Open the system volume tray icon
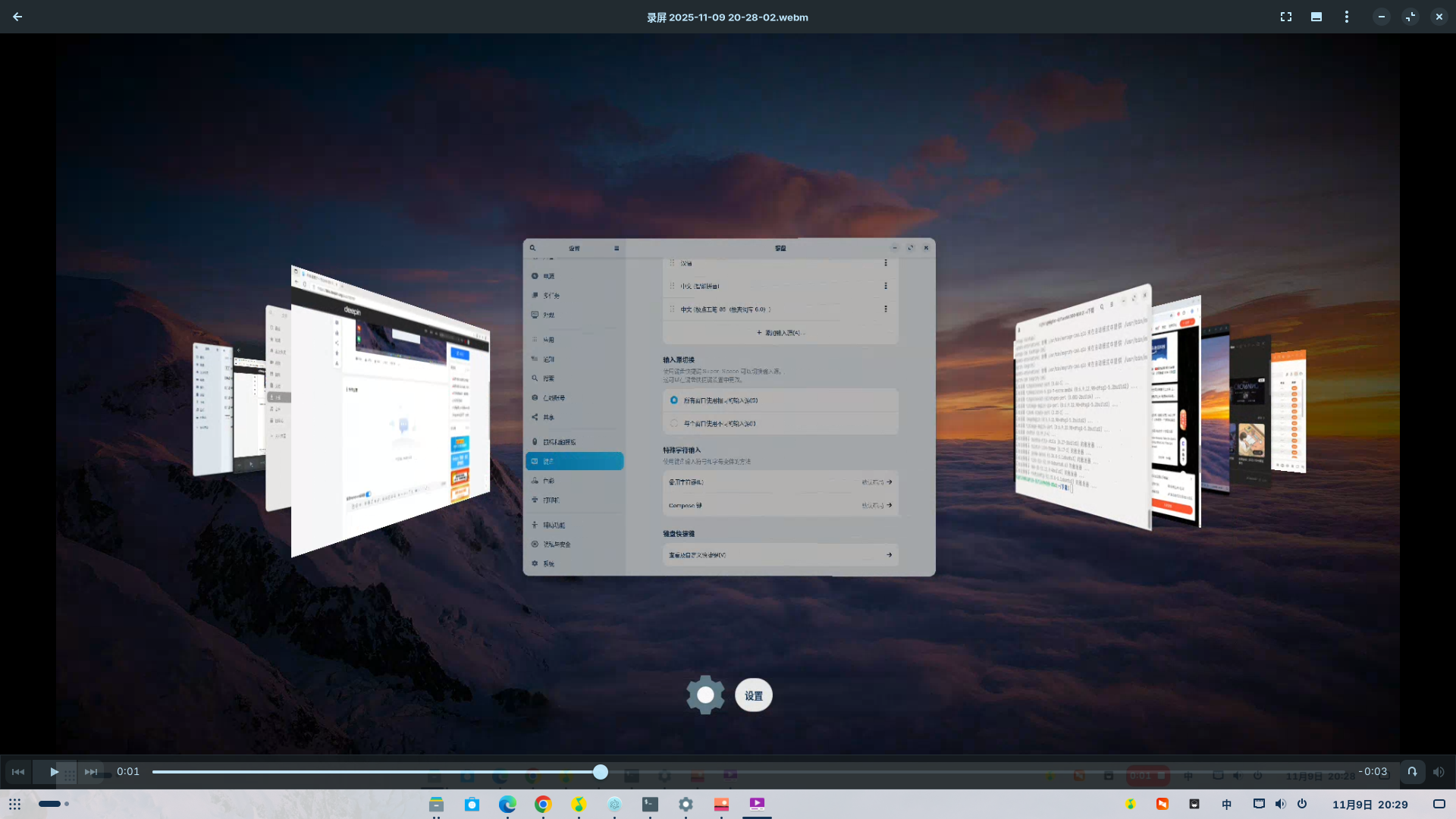 pyautogui.click(x=1280, y=804)
